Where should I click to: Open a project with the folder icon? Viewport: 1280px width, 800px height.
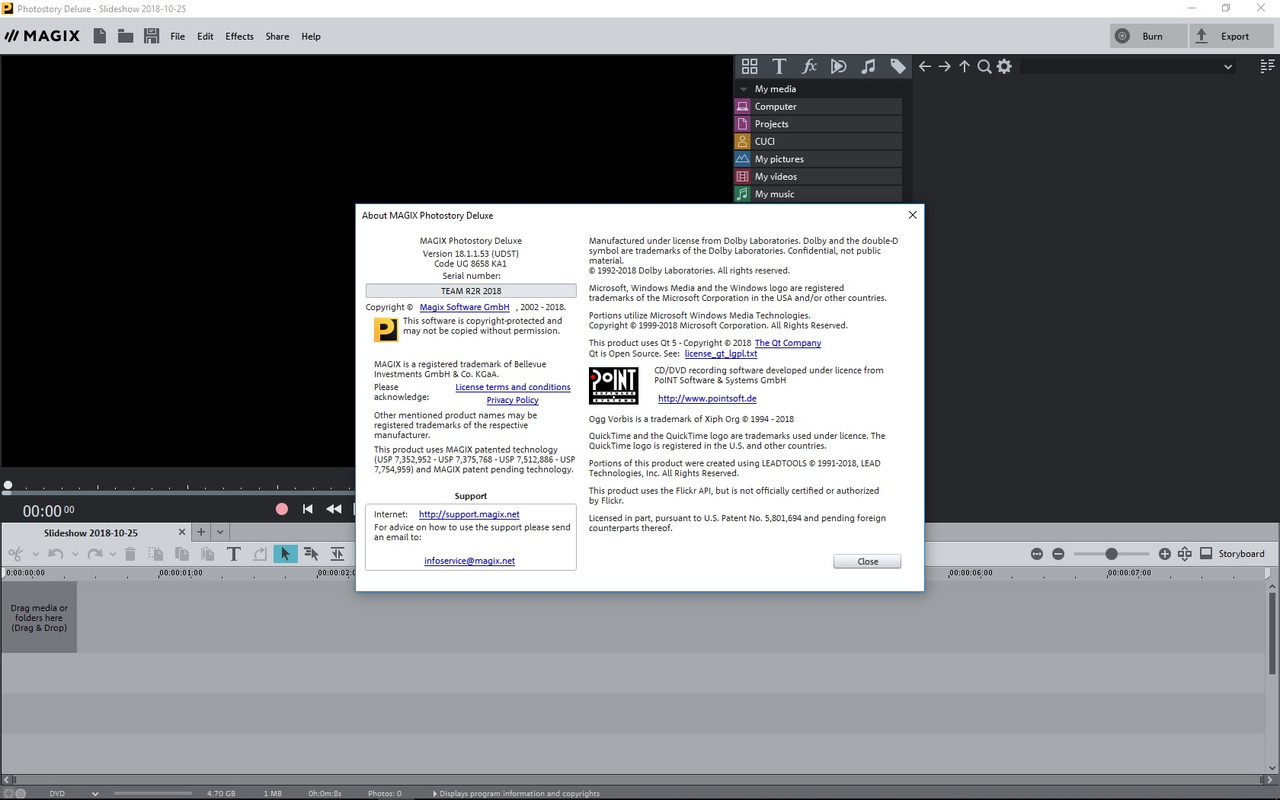[125, 36]
